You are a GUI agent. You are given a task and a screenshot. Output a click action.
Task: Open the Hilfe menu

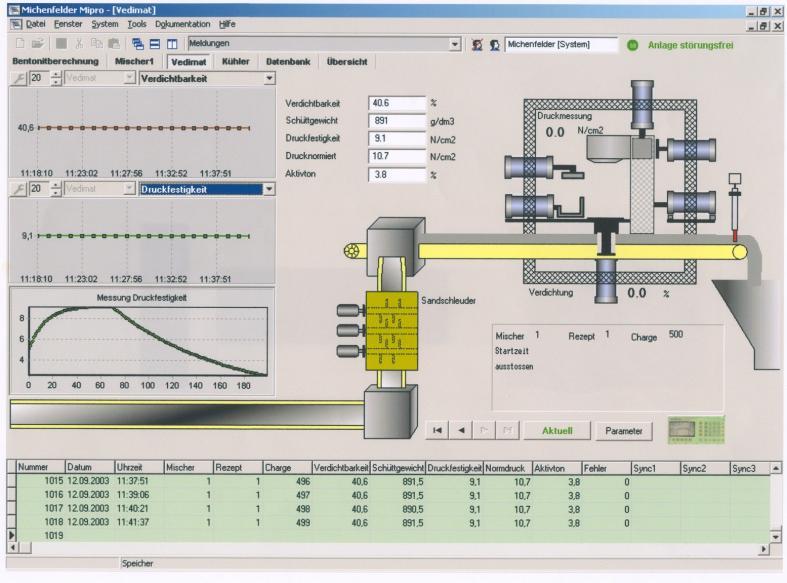tap(227, 24)
